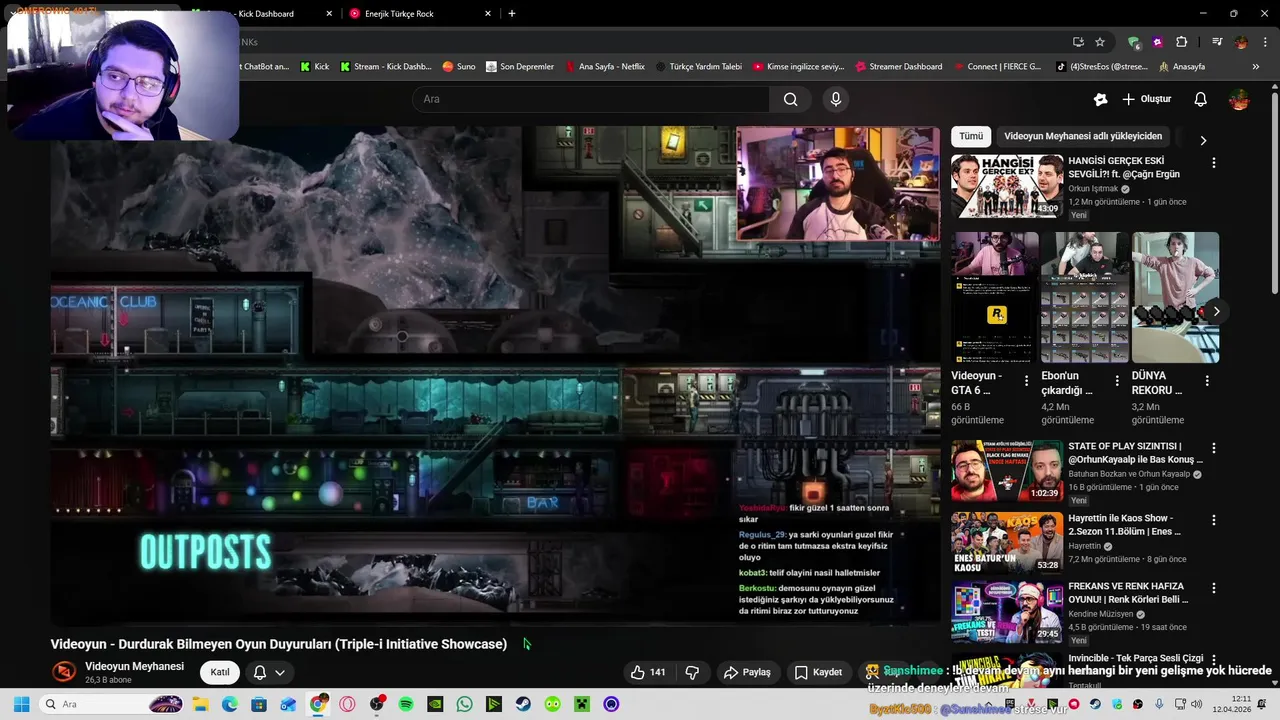Open the subscription bell notification dropdown
Screen dimensions: 1280x720
click(x=269, y=672)
